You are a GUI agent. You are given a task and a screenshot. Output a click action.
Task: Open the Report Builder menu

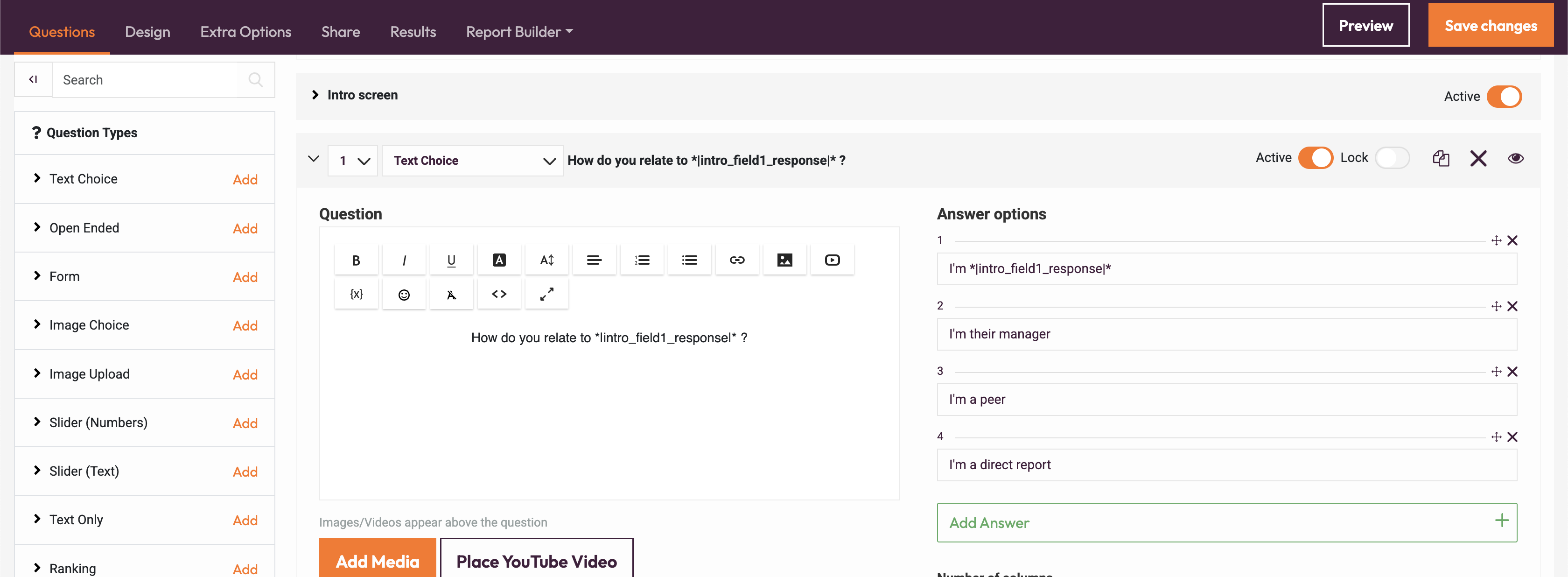tap(518, 32)
